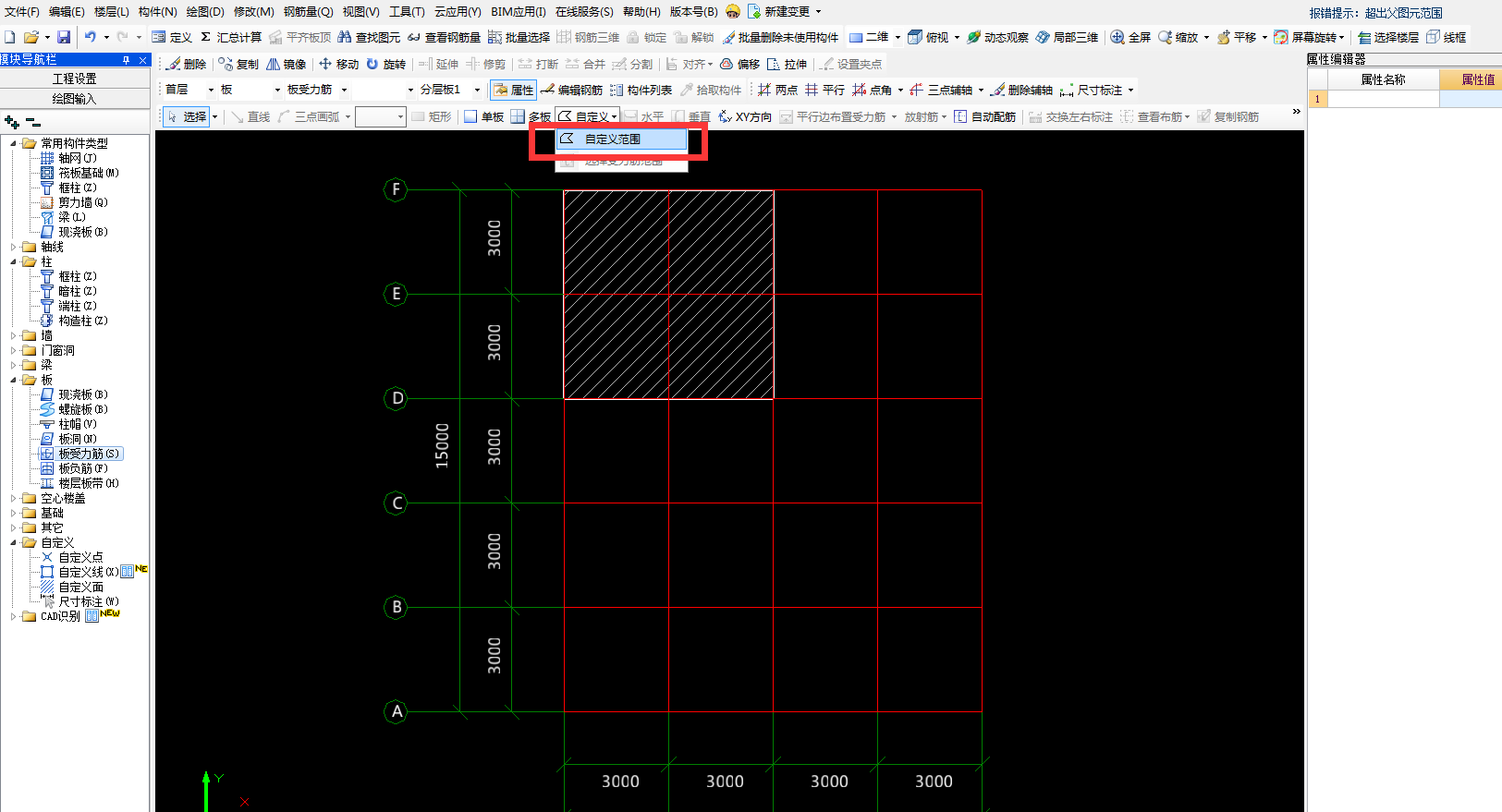Open 编辑钢筋 rebar editing

pos(571,90)
